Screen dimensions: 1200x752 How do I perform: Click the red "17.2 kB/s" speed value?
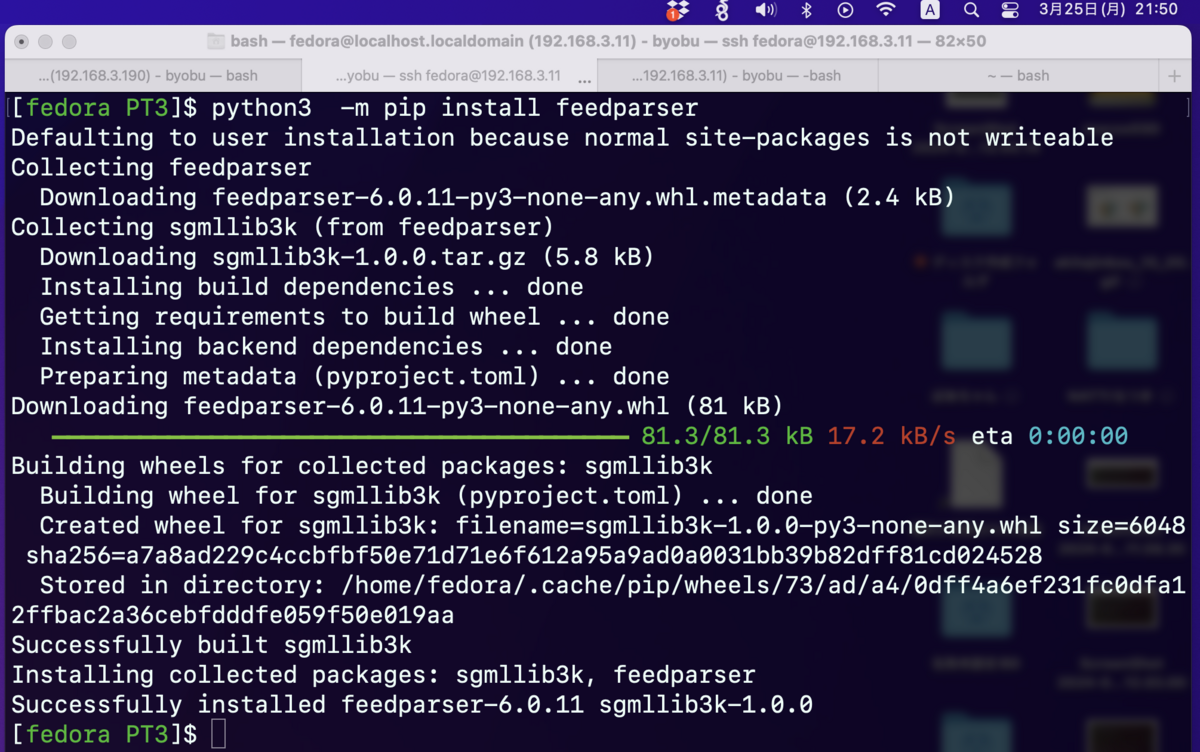click(892, 436)
